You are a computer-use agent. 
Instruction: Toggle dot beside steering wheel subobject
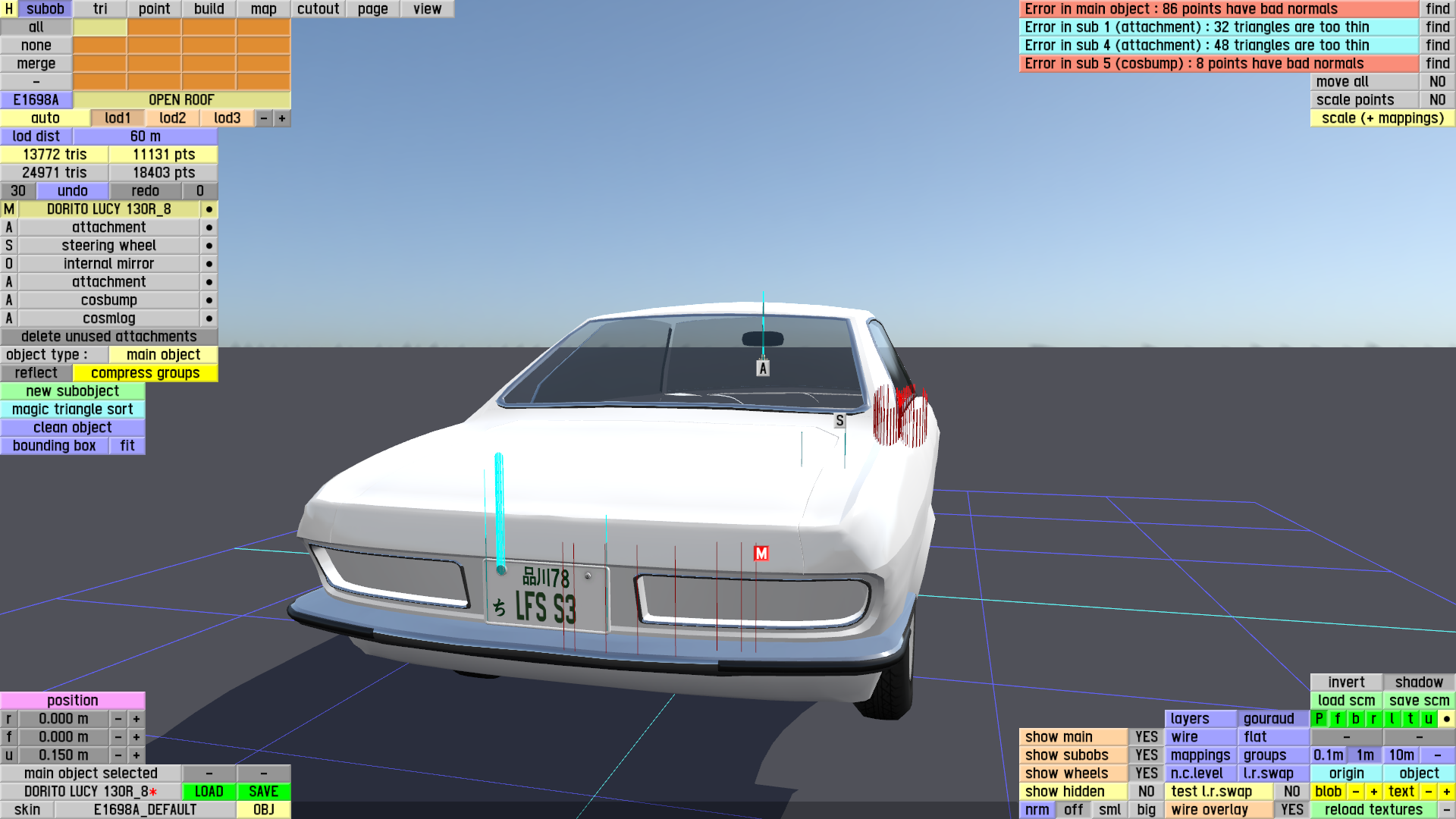pos(209,246)
